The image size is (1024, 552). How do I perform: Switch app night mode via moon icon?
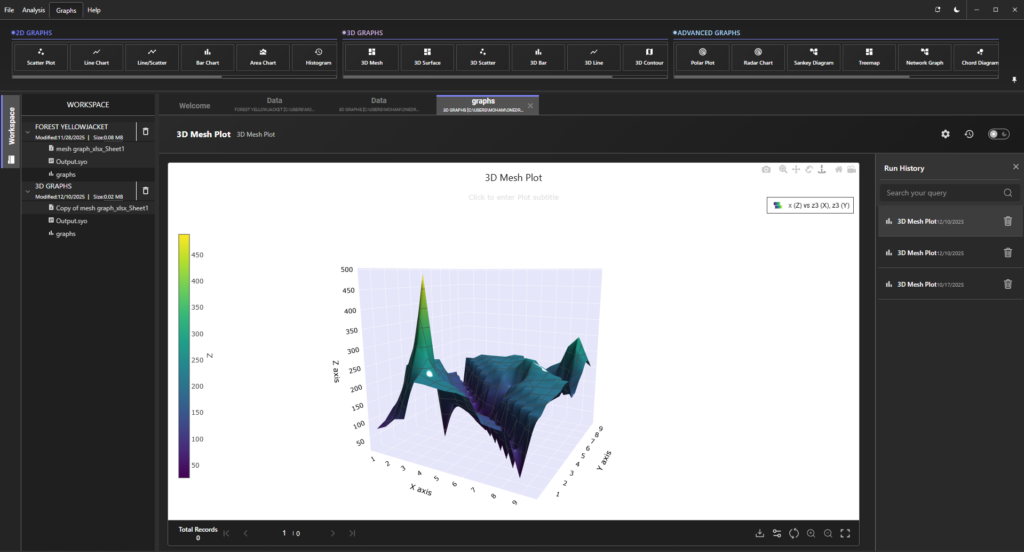957,9
